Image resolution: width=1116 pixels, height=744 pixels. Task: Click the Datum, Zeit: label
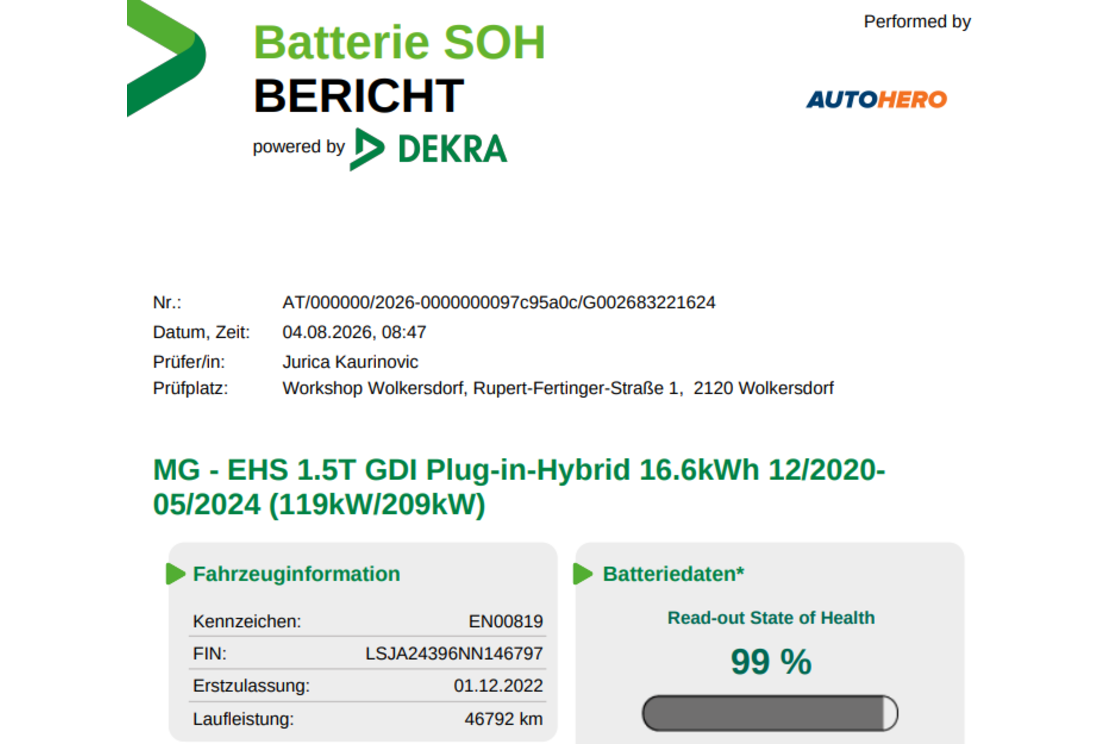[201, 332]
